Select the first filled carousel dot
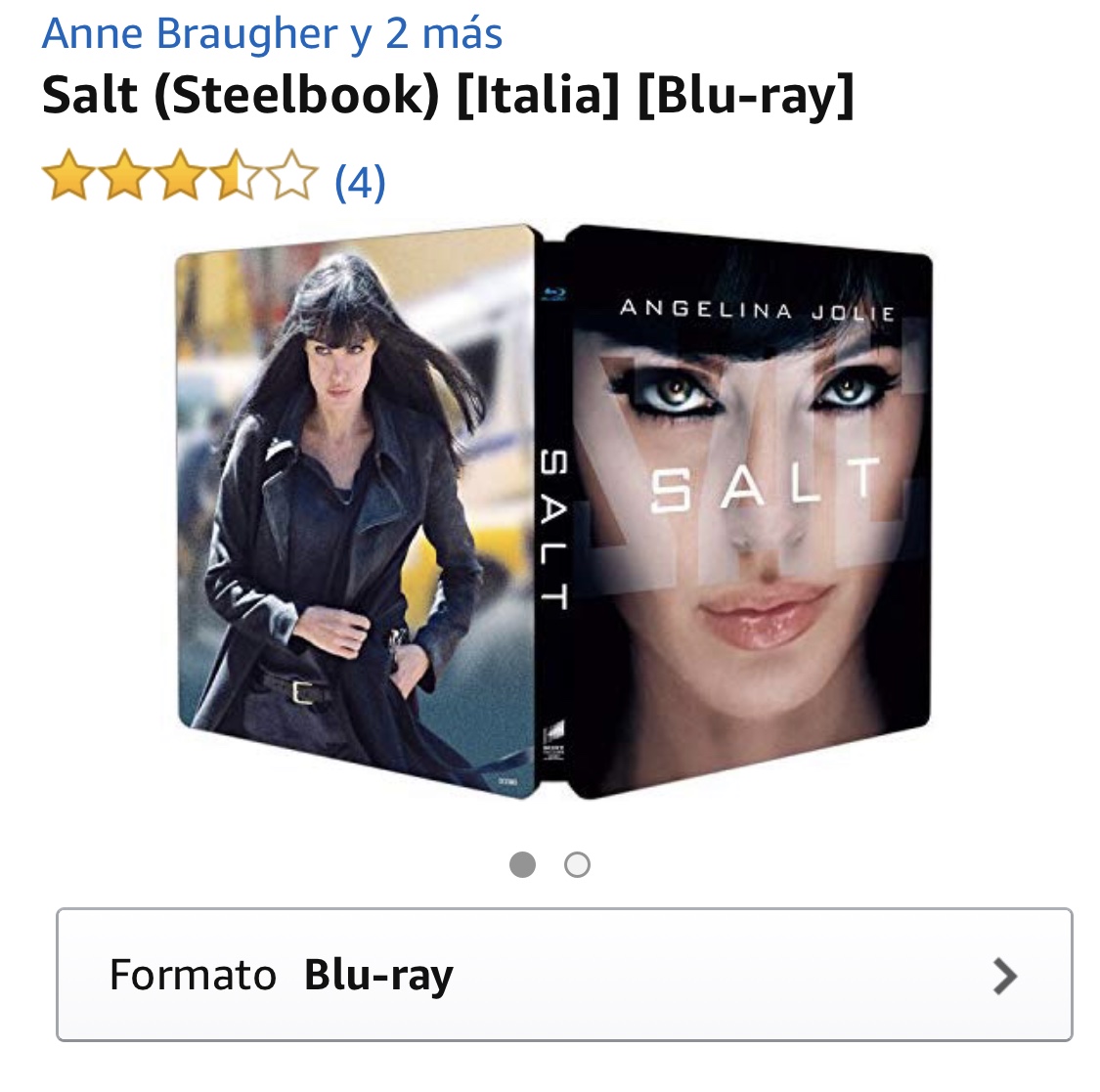Screen dimensions: 1100x1092 click(523, 864)
